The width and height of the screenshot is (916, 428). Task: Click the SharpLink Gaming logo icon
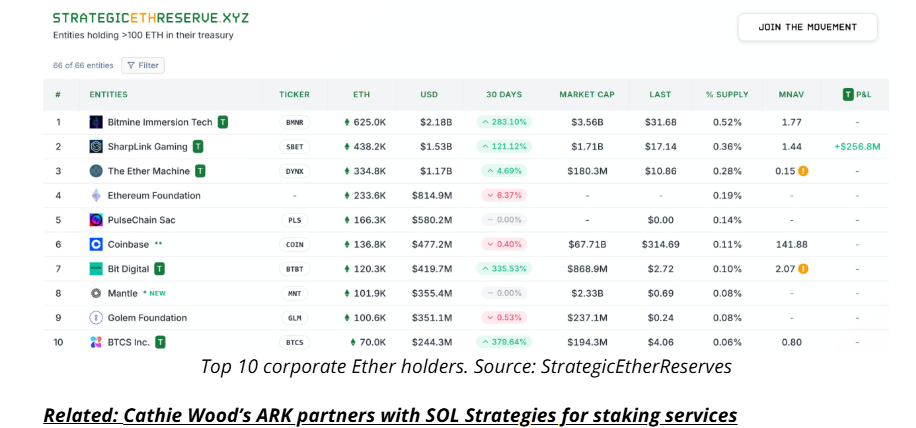click(x=96, y=146)
